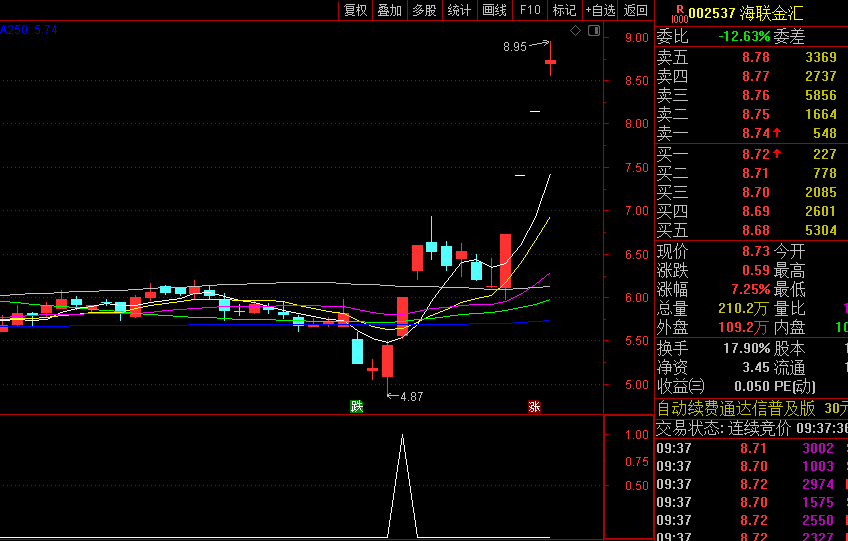Screen dimensions: 848x541
Task: Click the 委差 label
Action: click(x=789, y=37)
